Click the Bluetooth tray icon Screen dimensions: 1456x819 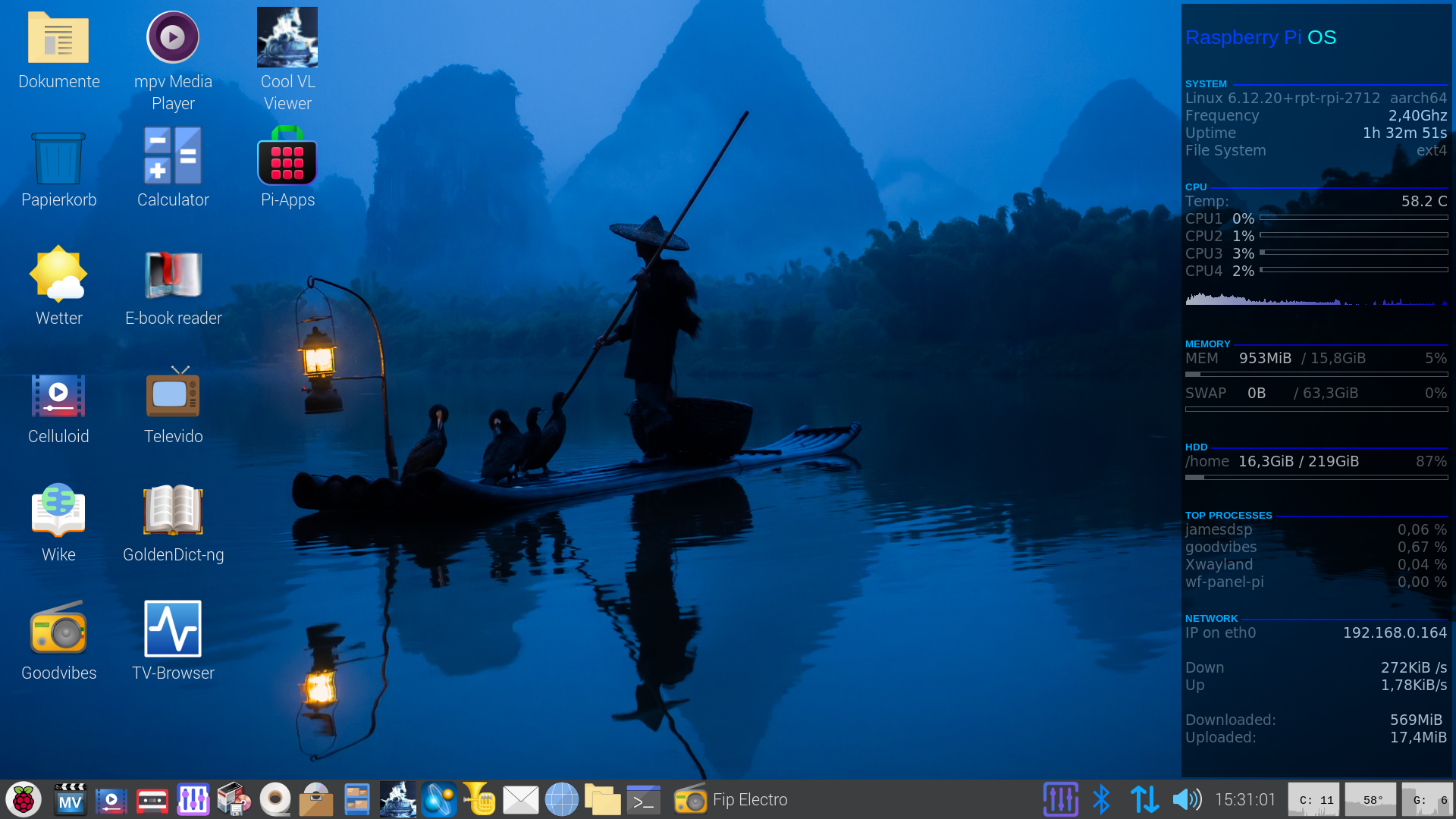(x=1101, y=800)
